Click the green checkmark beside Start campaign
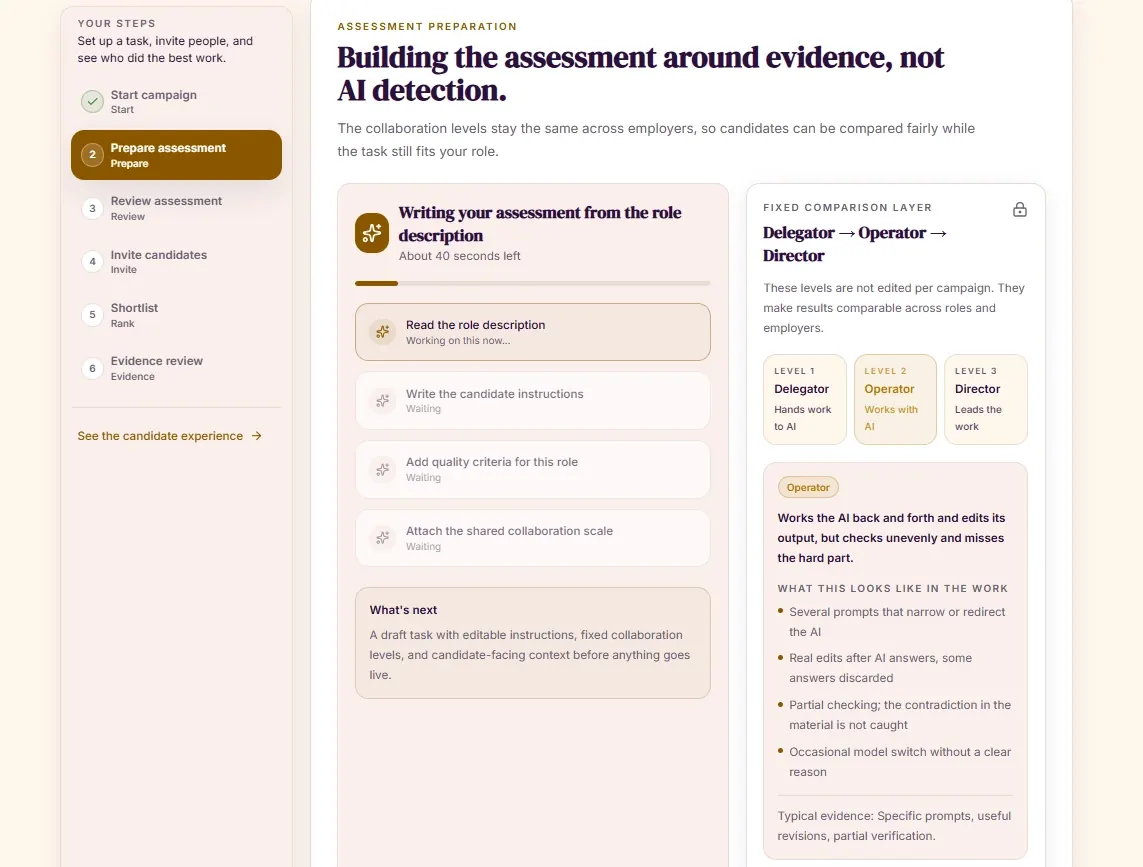Image resolution: width=1143 pixels, height=867 pixels. (x=92, y=101)
